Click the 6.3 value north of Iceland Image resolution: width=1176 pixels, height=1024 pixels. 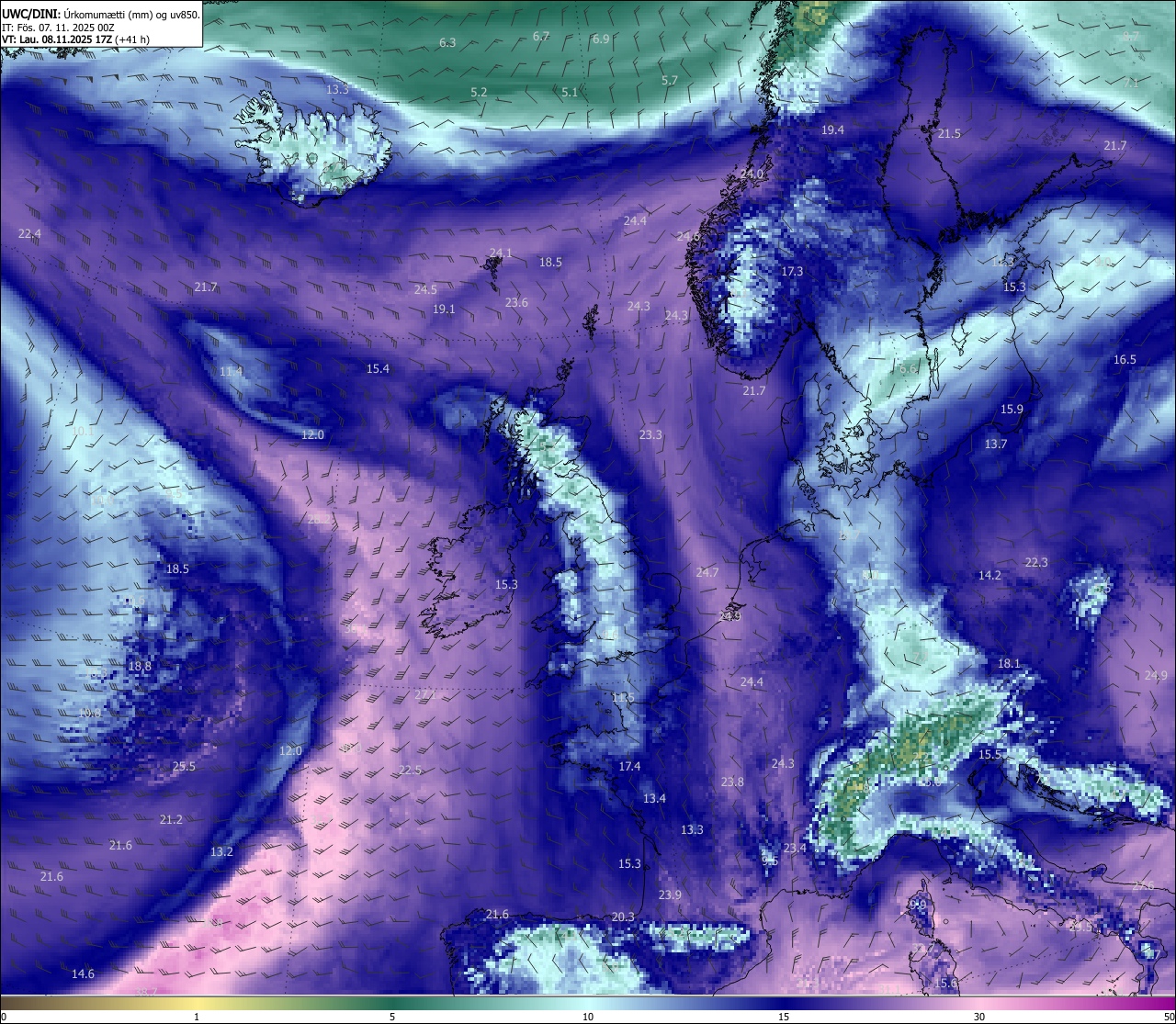coord(447,43)
